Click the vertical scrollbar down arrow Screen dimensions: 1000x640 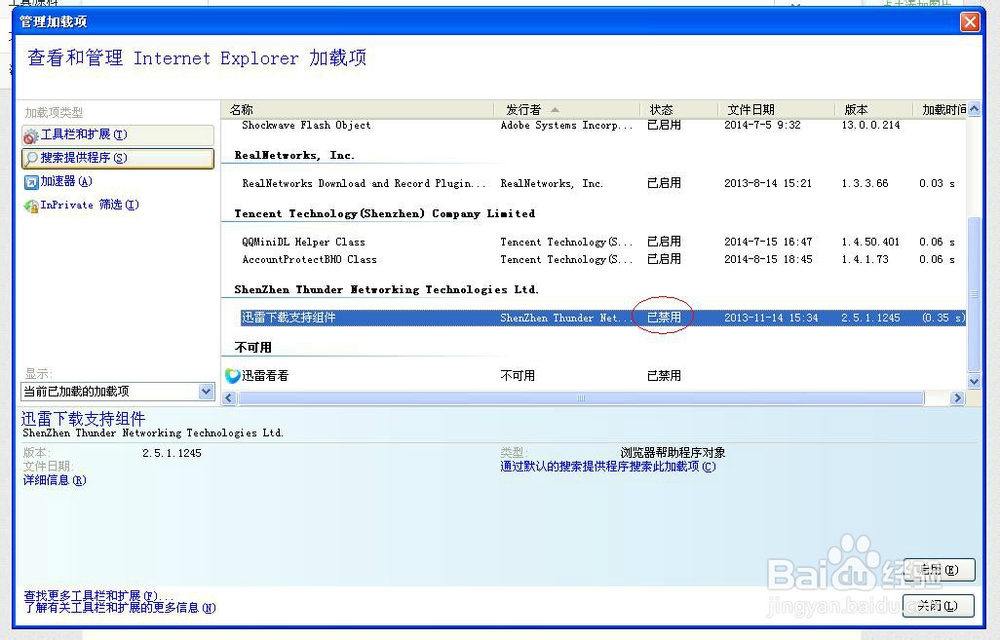974,382
